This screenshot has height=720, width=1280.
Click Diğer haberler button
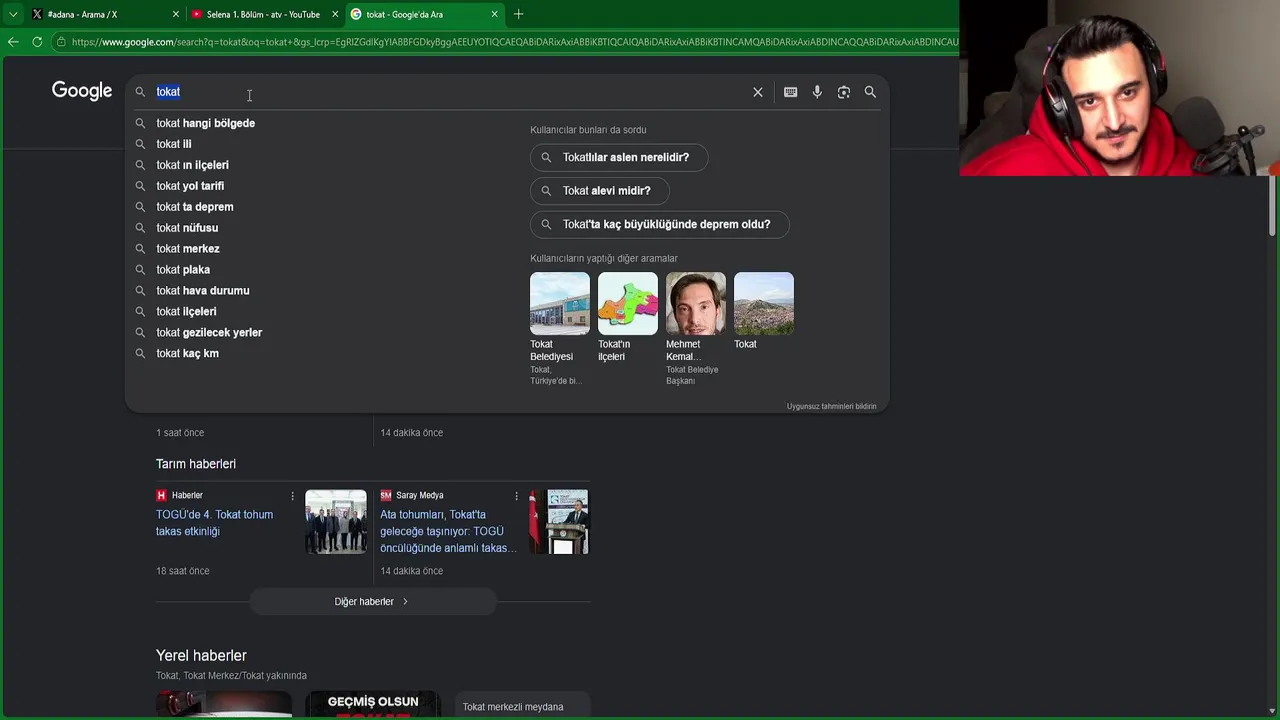[x=372, y=601]
